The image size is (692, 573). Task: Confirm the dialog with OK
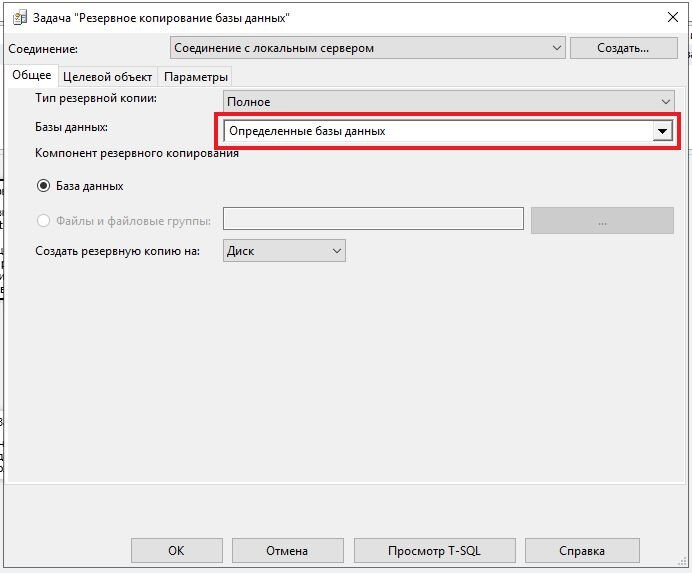(x=177, y=550)
